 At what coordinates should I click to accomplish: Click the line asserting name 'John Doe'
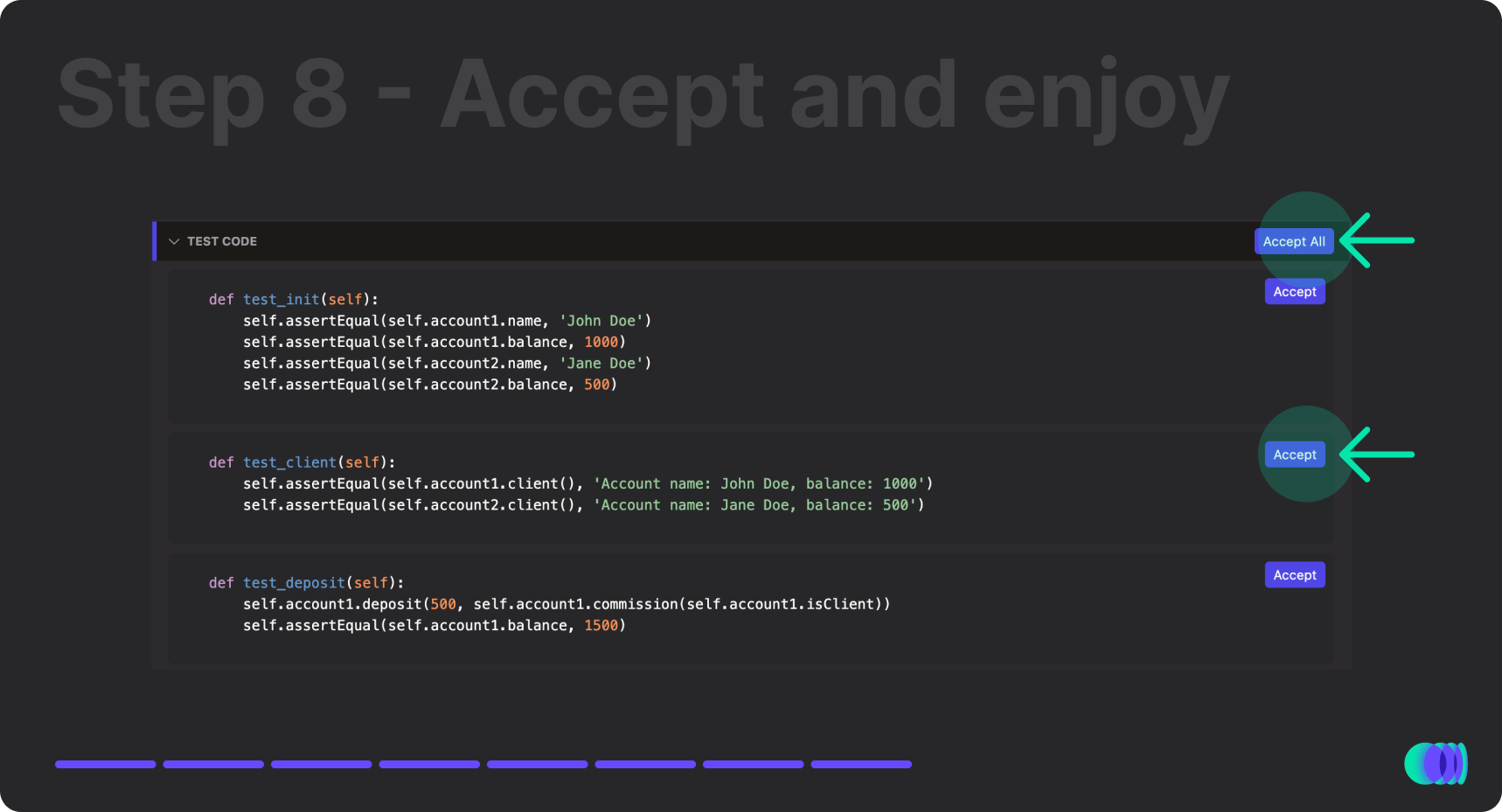447,321
